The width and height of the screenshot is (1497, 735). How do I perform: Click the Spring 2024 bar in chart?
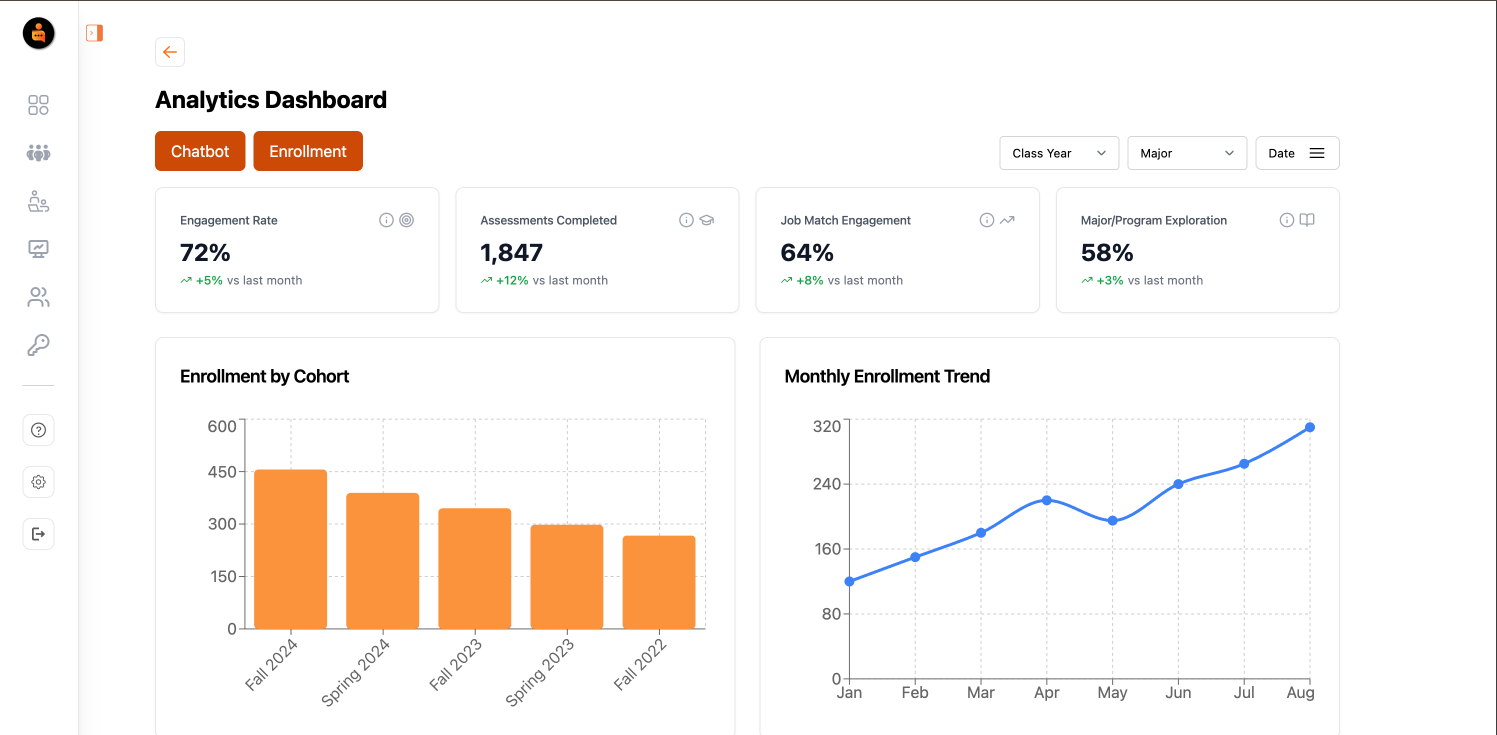coord(383,561)
